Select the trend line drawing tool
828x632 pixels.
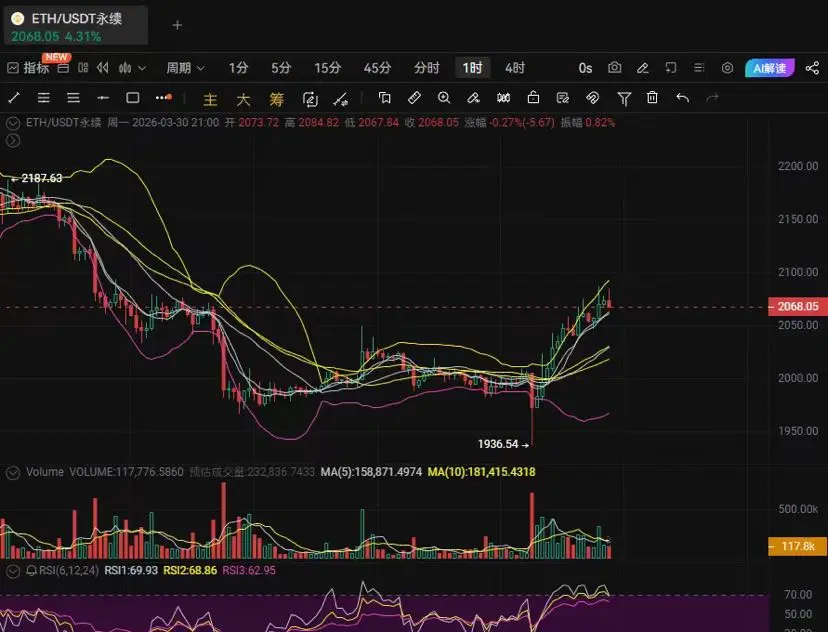(14, 98)
